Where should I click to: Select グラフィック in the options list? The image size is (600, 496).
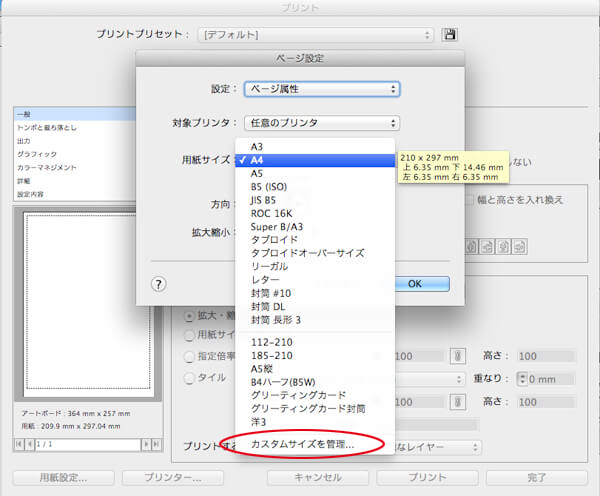(x=75, y=154)
